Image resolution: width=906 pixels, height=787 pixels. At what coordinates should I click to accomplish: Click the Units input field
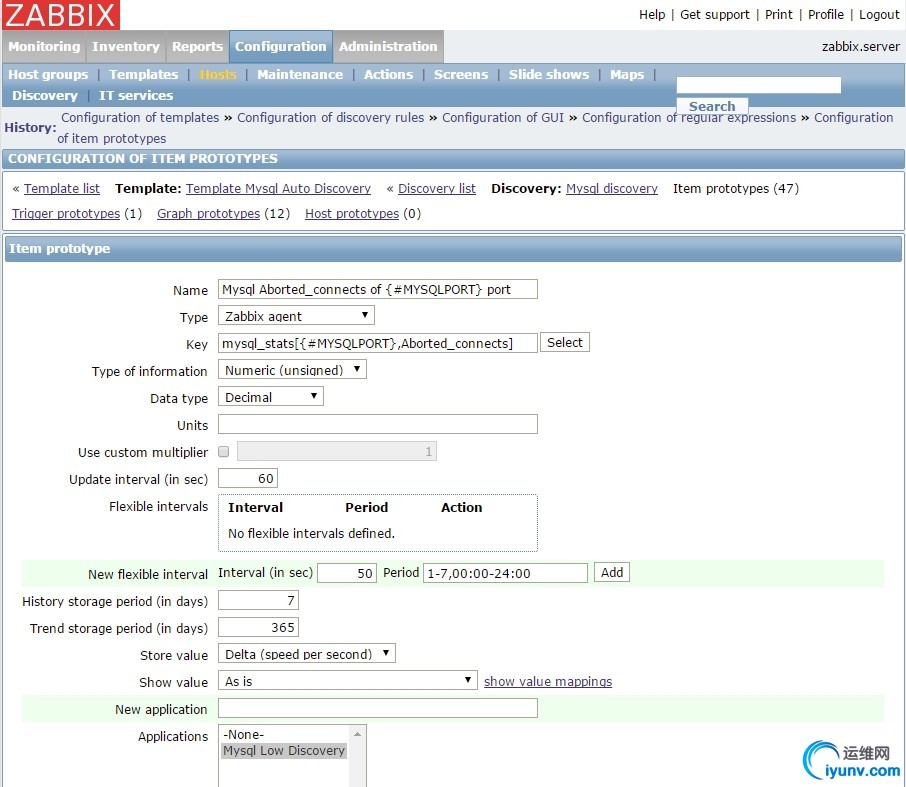(377, 424)
